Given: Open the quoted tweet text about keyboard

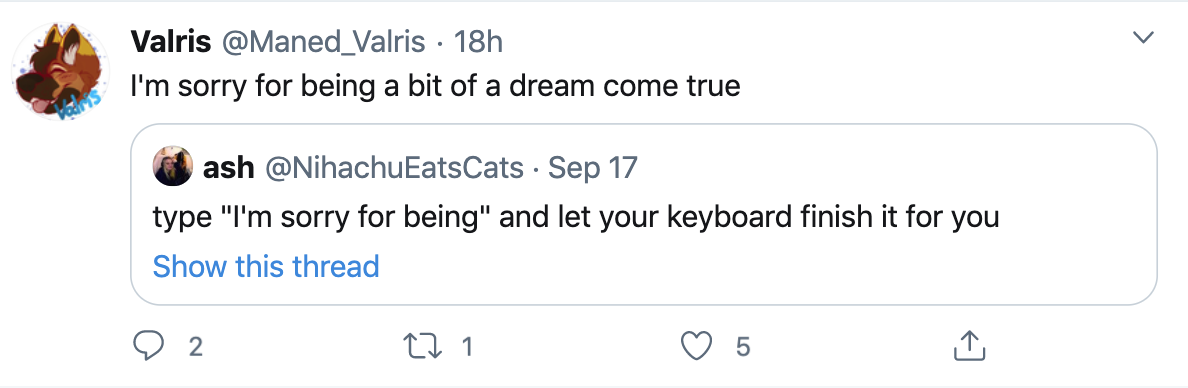Looking at the screenshot, I should click(576, 218).
